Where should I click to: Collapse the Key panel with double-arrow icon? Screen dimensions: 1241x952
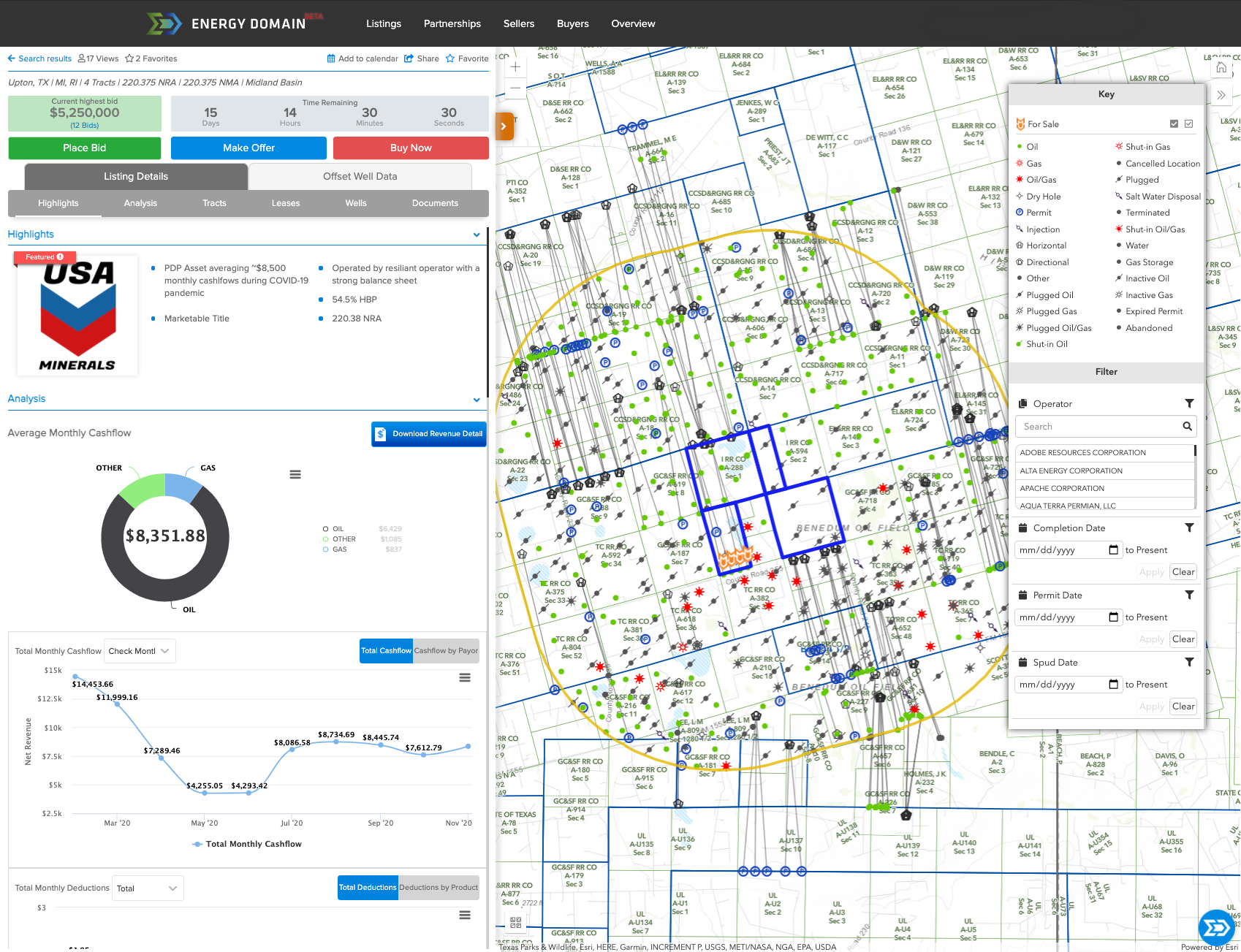point(1221,95)
